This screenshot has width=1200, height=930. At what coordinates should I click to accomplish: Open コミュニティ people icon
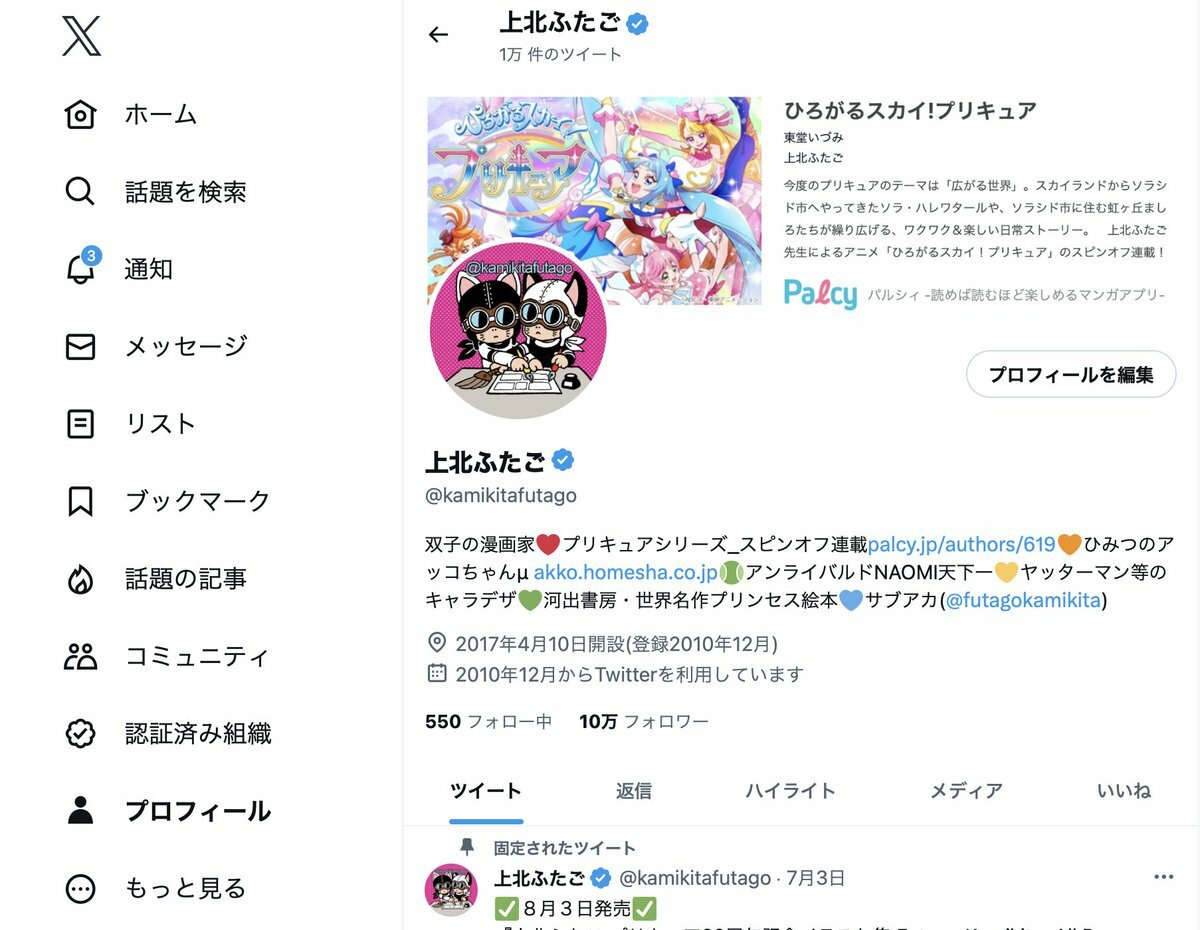tap(80, 656)
